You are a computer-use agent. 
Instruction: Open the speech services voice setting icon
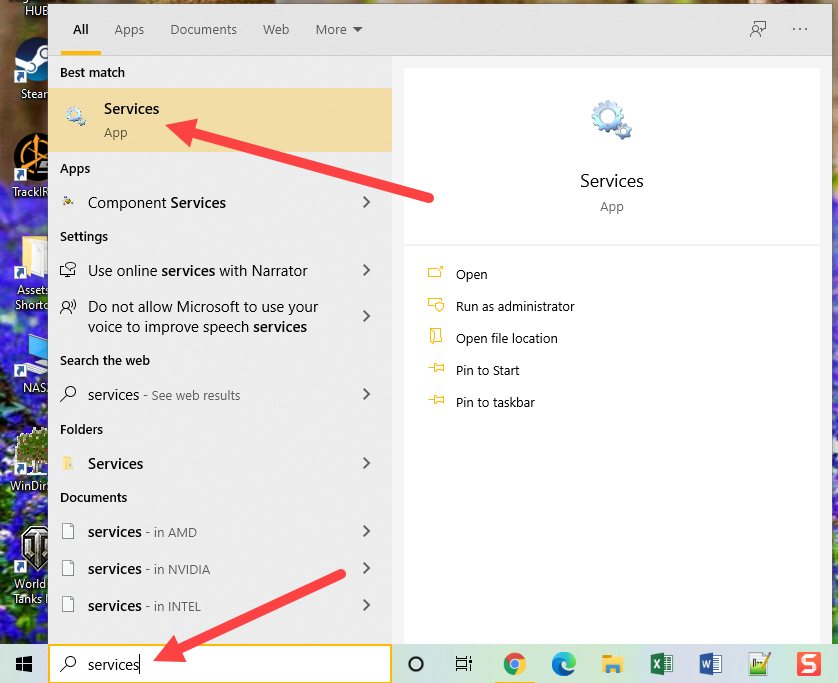[68, 307]
